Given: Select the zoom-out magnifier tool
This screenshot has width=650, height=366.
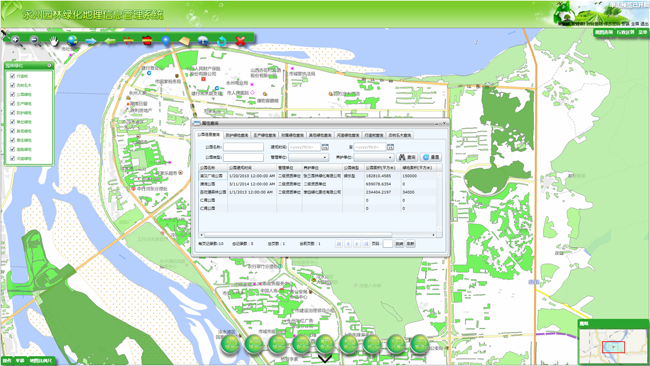Looking at the screenshot, I should [35, 40].
